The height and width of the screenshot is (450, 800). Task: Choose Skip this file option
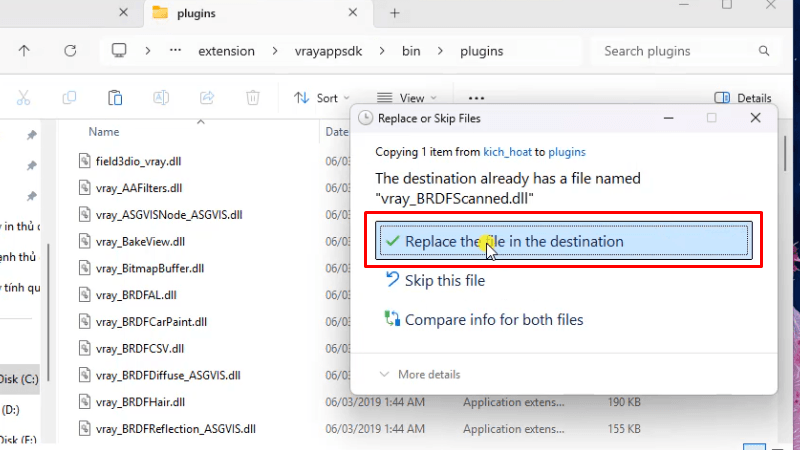tap(444, 281)
